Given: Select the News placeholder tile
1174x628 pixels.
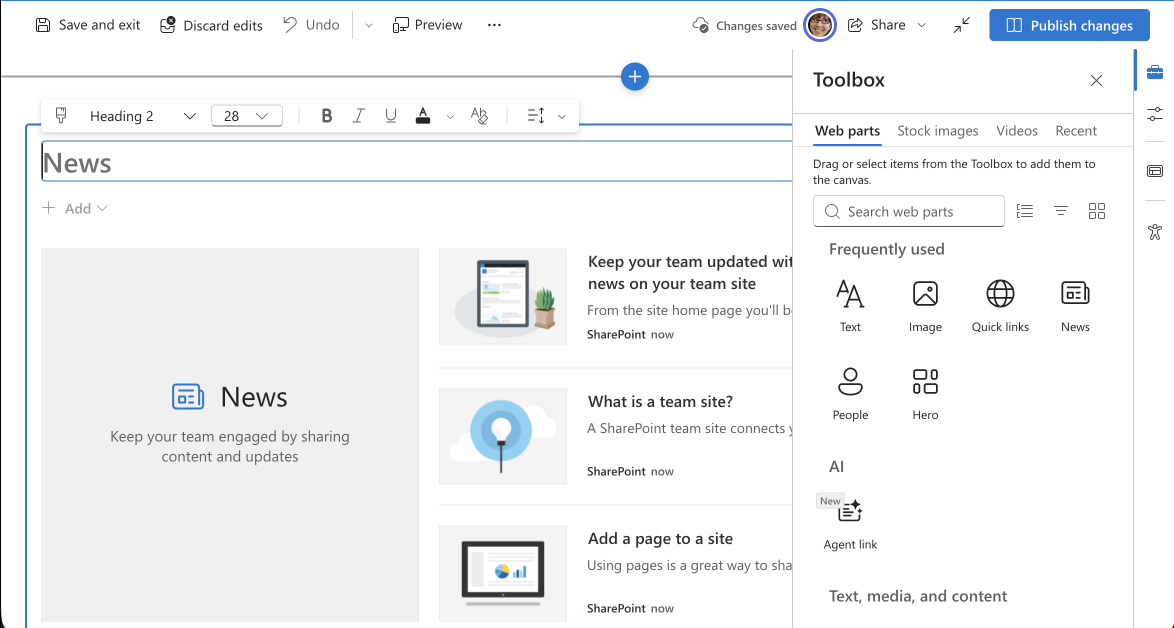Looking at the screenshot, I should click(x=230, y=435).
